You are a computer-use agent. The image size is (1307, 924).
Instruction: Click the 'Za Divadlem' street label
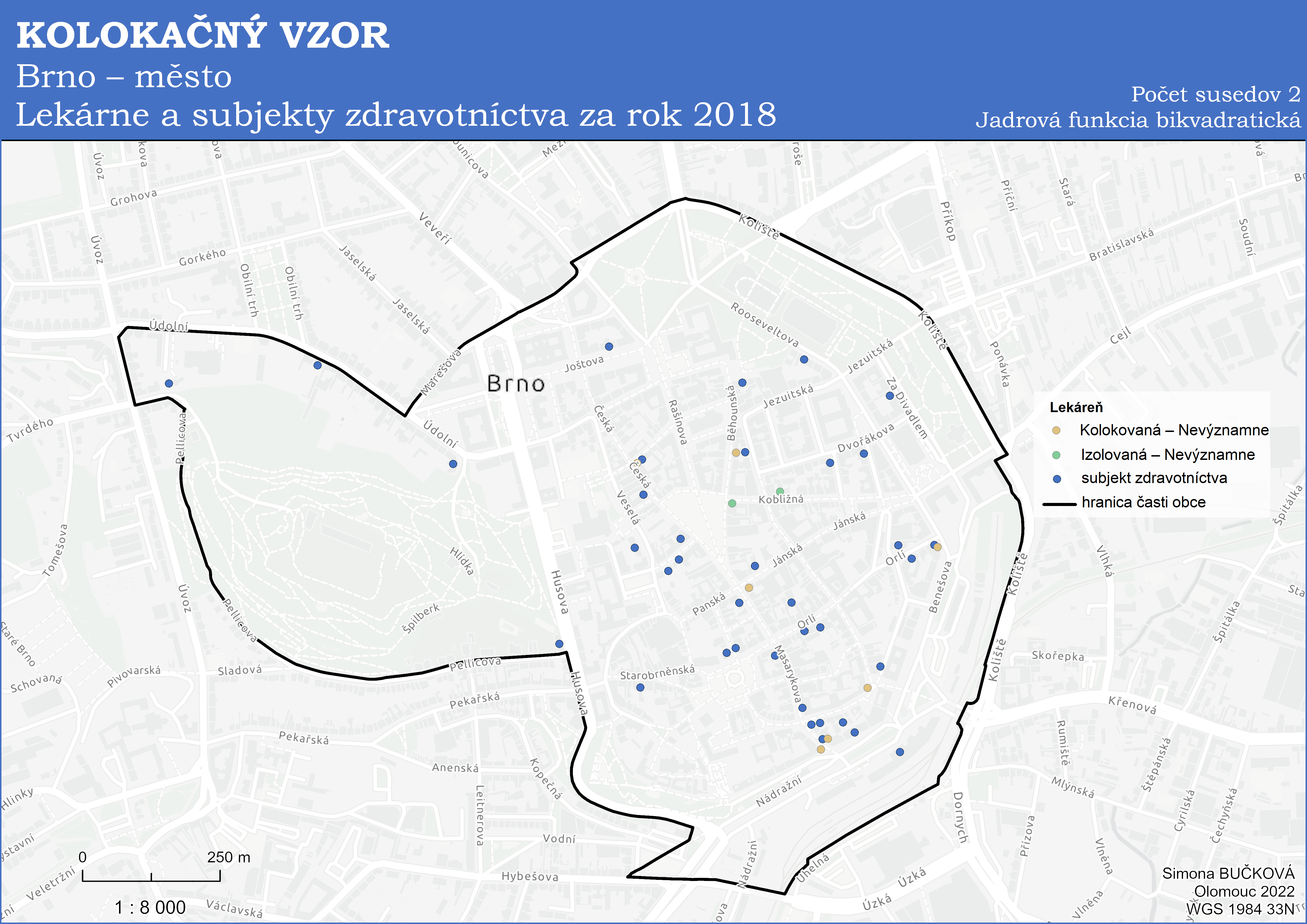pyautogui.click(x=907, y=408)
